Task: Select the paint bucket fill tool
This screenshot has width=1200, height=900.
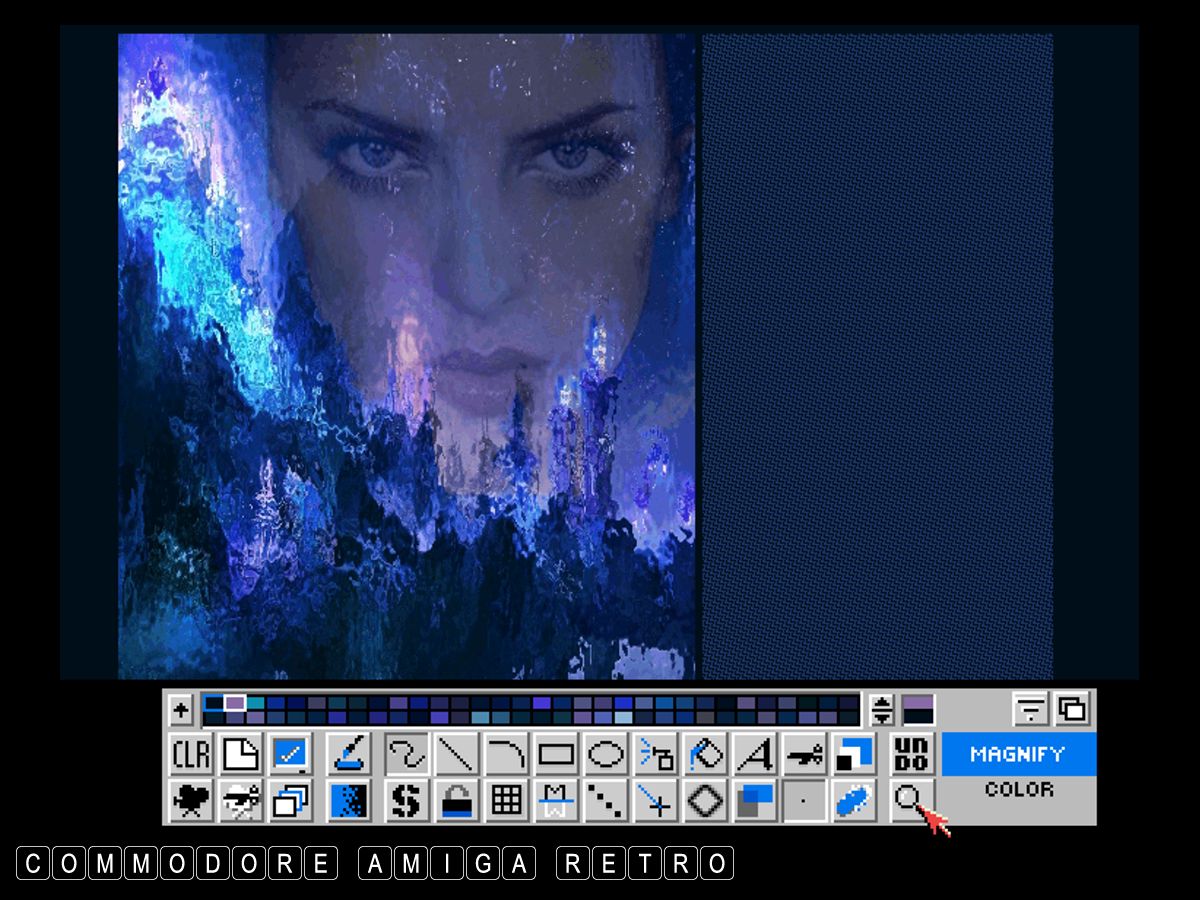Action: click(x=705, y=754)
